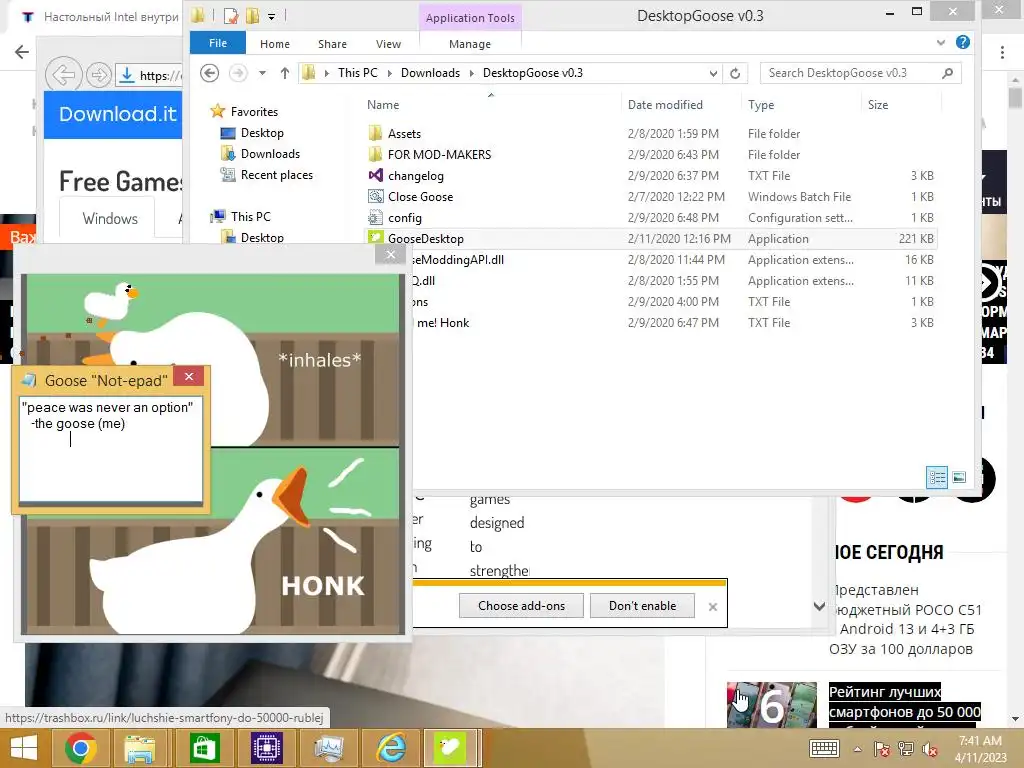The height and width of the screenshot is (768, 1024).
Task: Close the Goose Not-epad window
Action: [x=189, y=376]
